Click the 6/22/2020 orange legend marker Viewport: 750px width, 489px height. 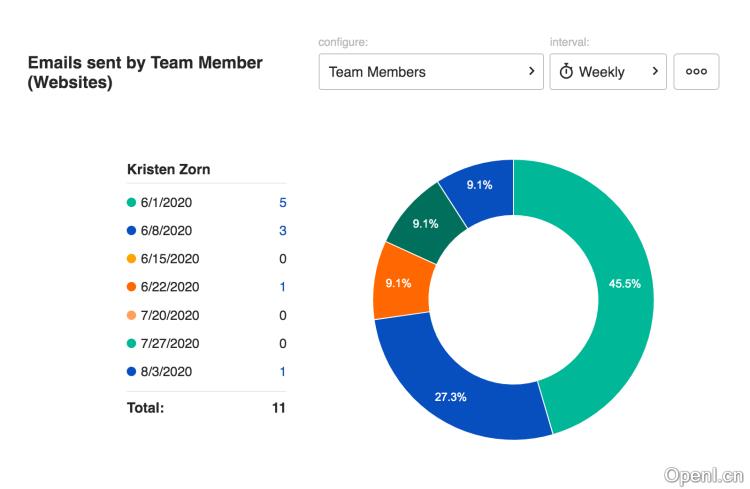[x=131, y=287]
